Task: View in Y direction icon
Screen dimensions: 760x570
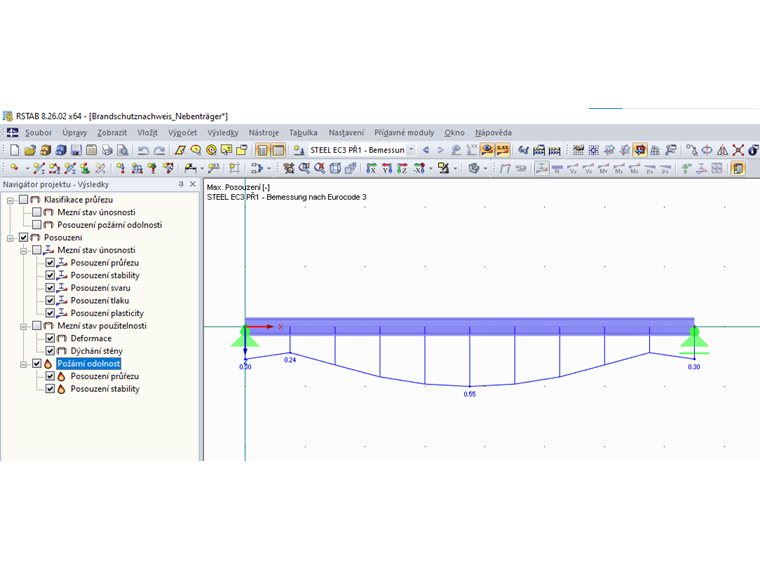Action: click(387, 168)
